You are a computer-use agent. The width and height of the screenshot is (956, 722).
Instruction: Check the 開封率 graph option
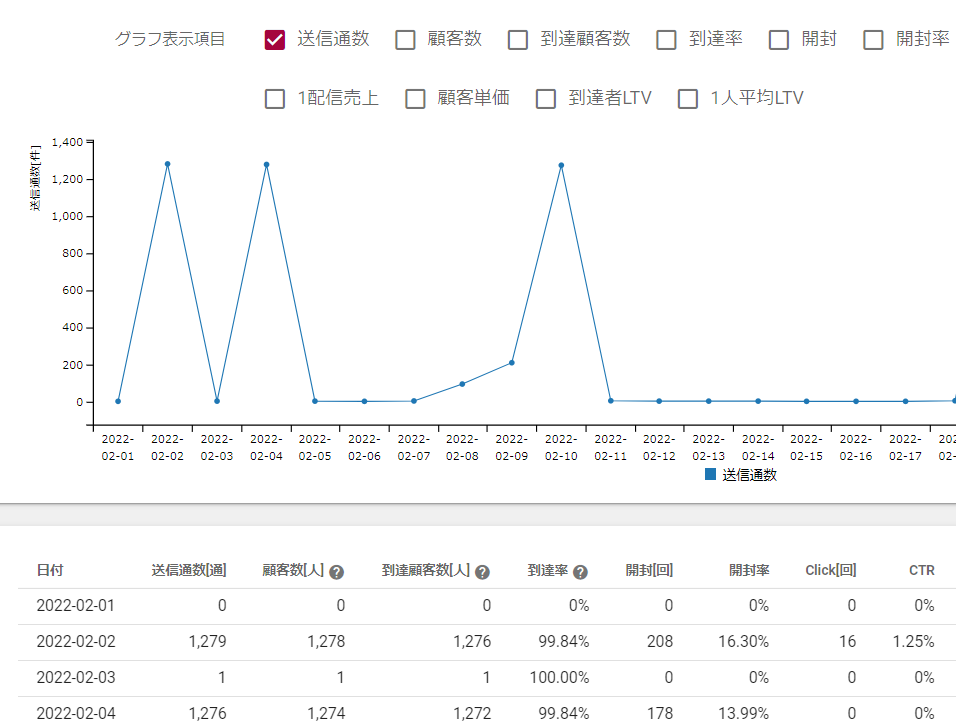873,40
